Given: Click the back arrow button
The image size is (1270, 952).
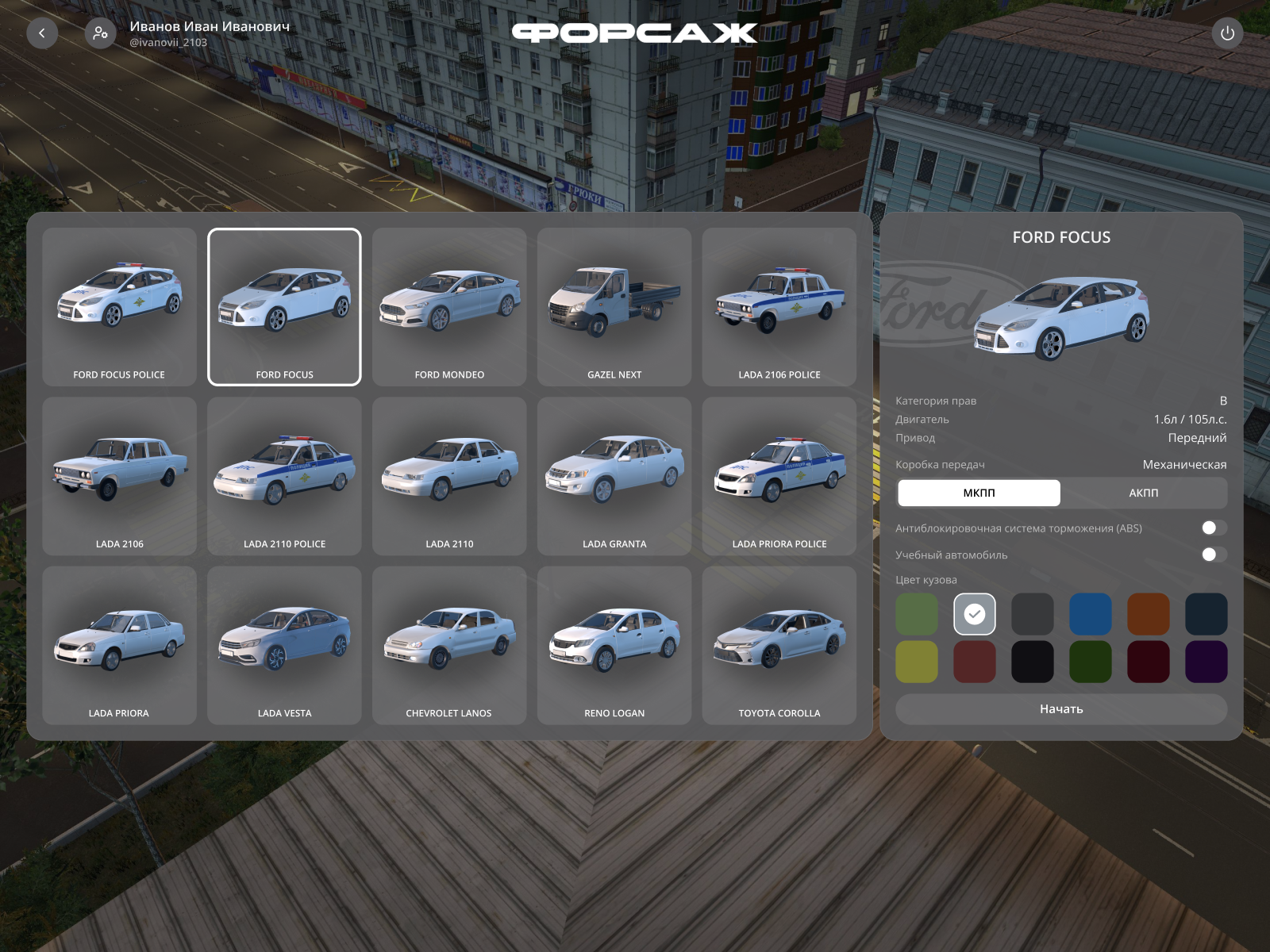Looking at the screenshot, I should pos(42,33).
